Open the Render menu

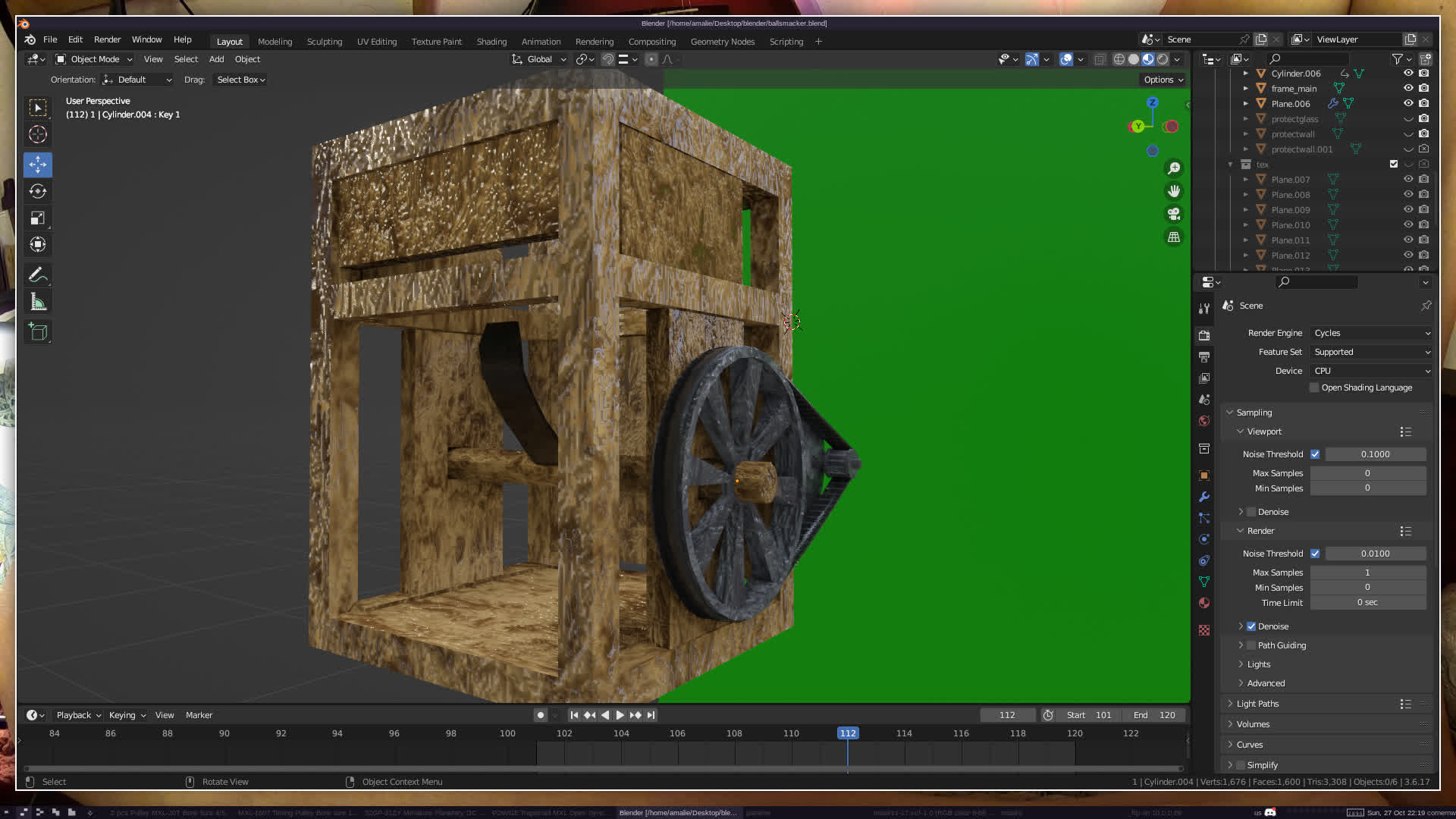pos(107,39)
